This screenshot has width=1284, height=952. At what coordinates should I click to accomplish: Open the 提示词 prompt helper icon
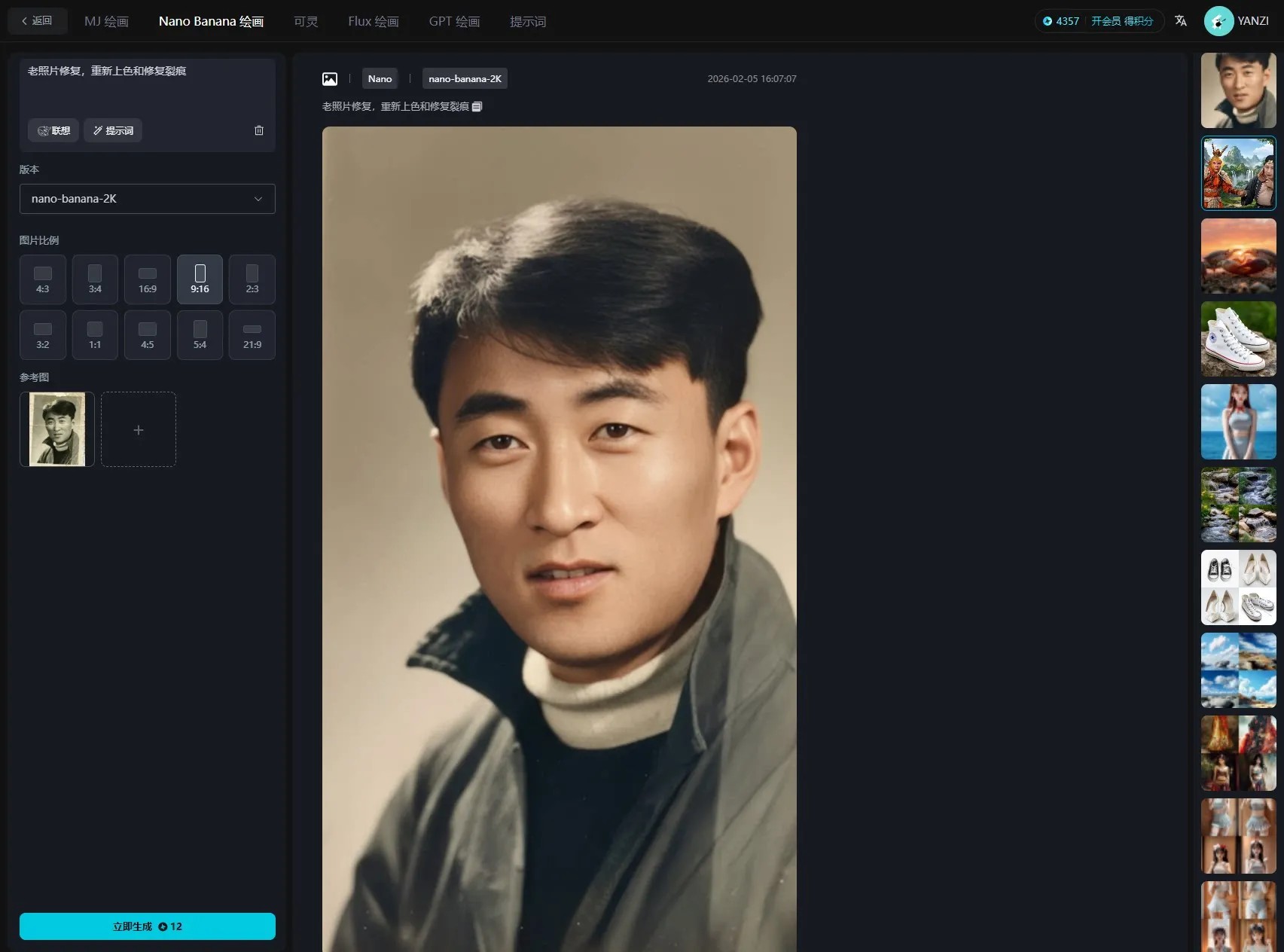coord(113,130)
